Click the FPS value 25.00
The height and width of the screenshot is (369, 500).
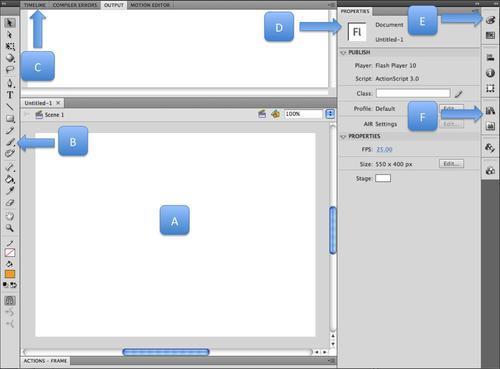384,150
